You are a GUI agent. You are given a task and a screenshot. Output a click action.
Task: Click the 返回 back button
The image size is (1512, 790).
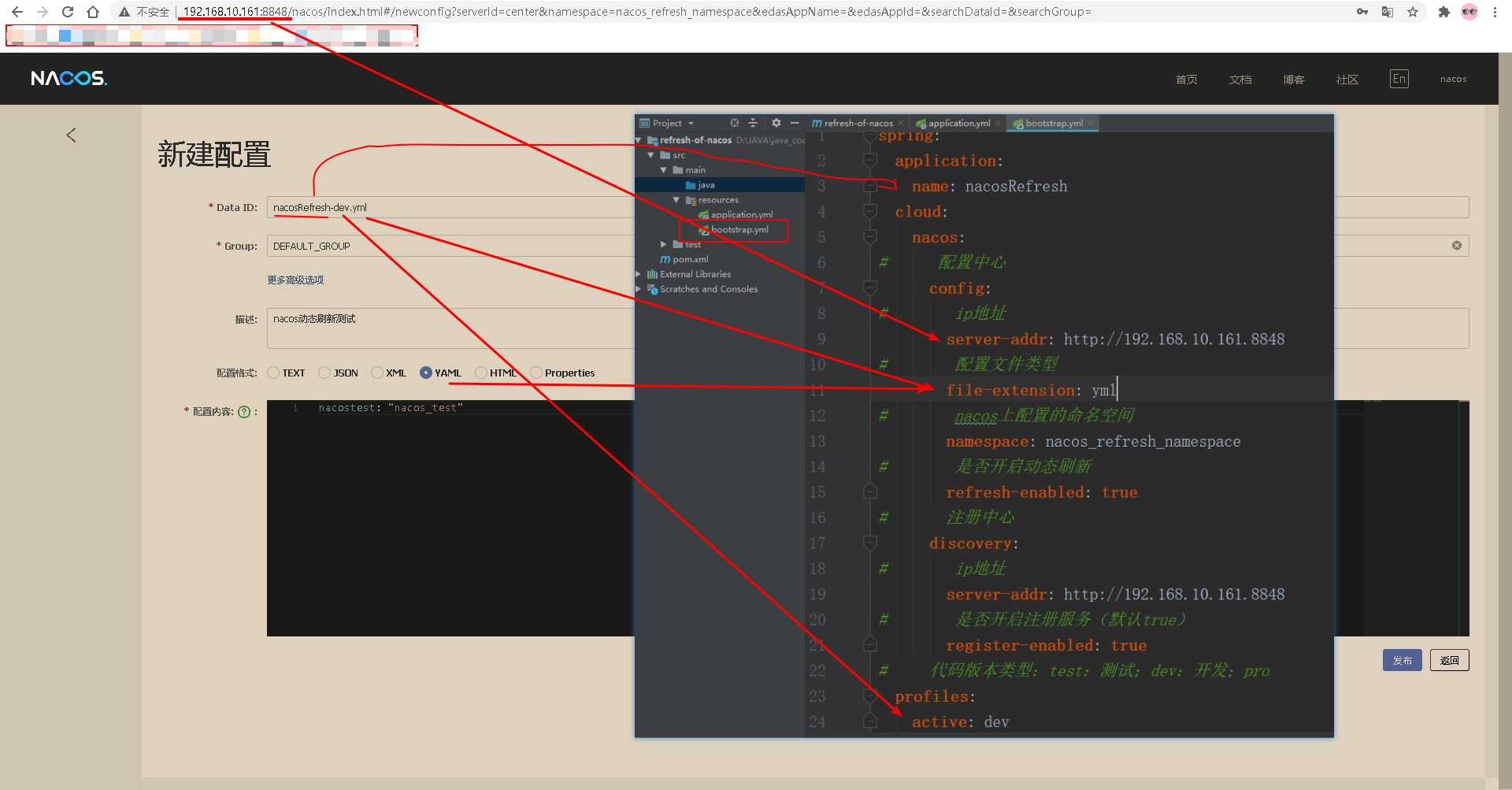point(1450,660)
